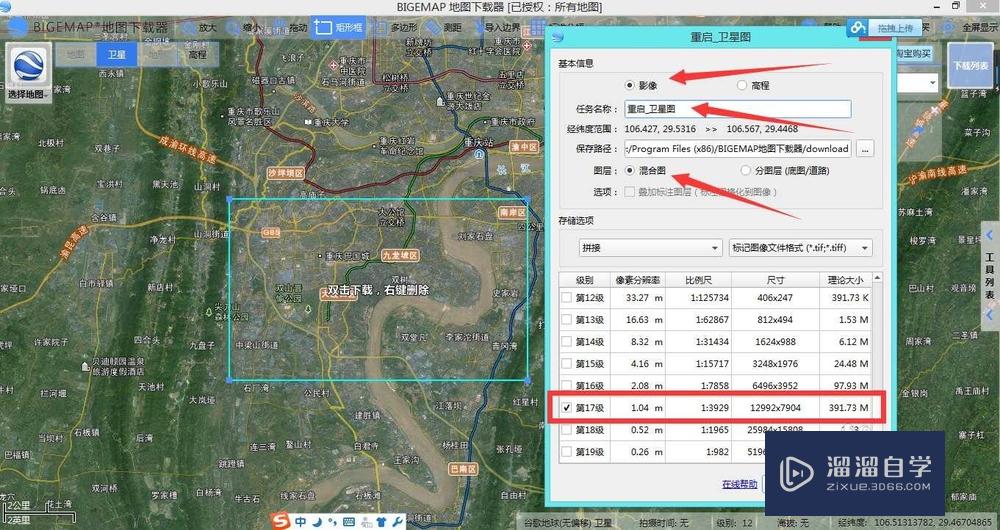Viewport: 1000px width, 530px height.
Task: Click the 级别 column header
Action: pyautogui.click(x=585, y=279)
